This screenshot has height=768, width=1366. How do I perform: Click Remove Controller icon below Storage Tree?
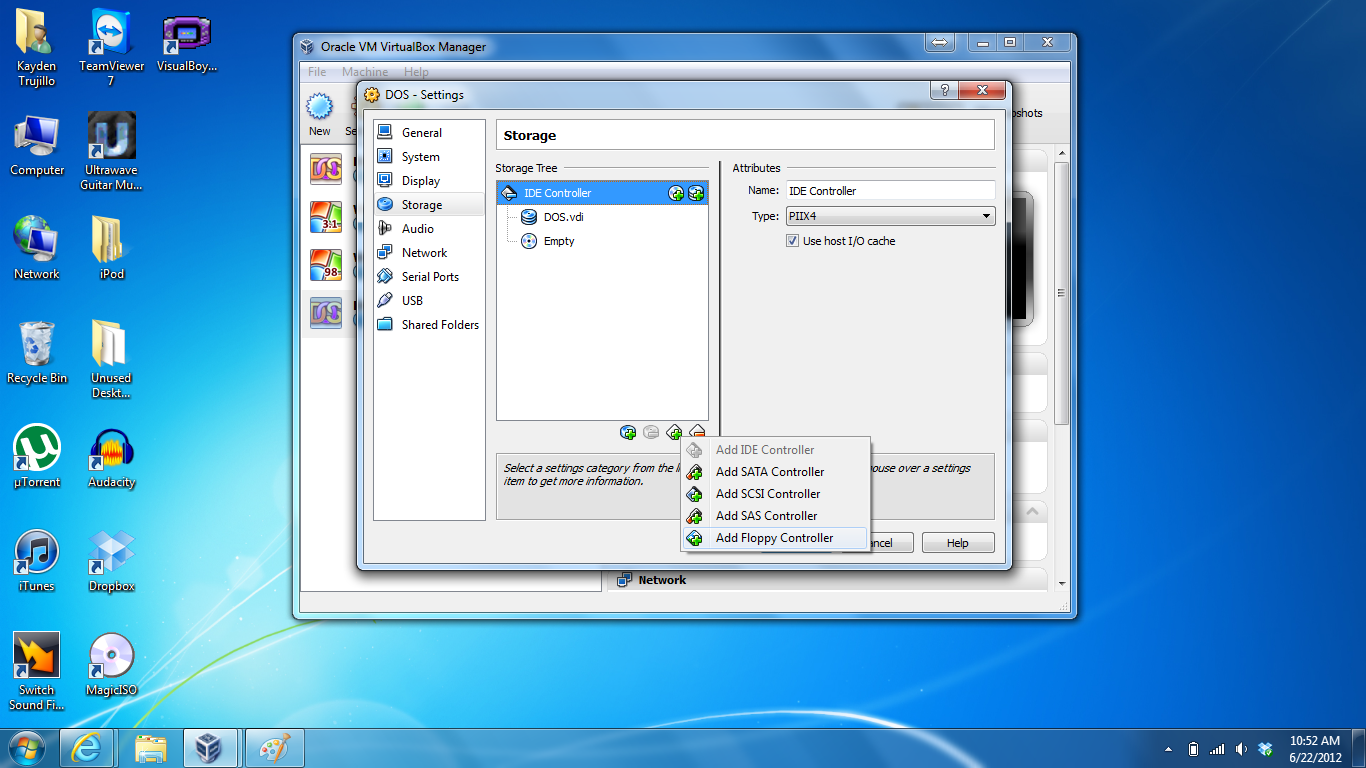697,432
